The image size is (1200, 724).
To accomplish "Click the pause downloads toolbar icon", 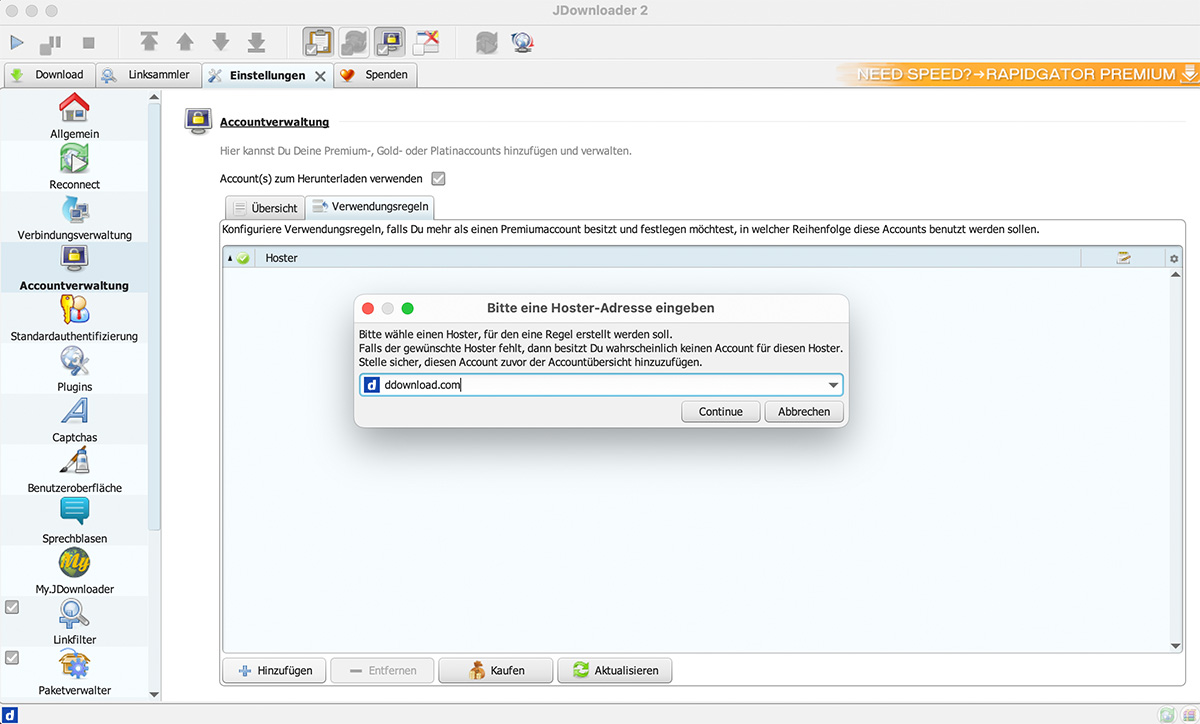I will click(x=50, y=43).
